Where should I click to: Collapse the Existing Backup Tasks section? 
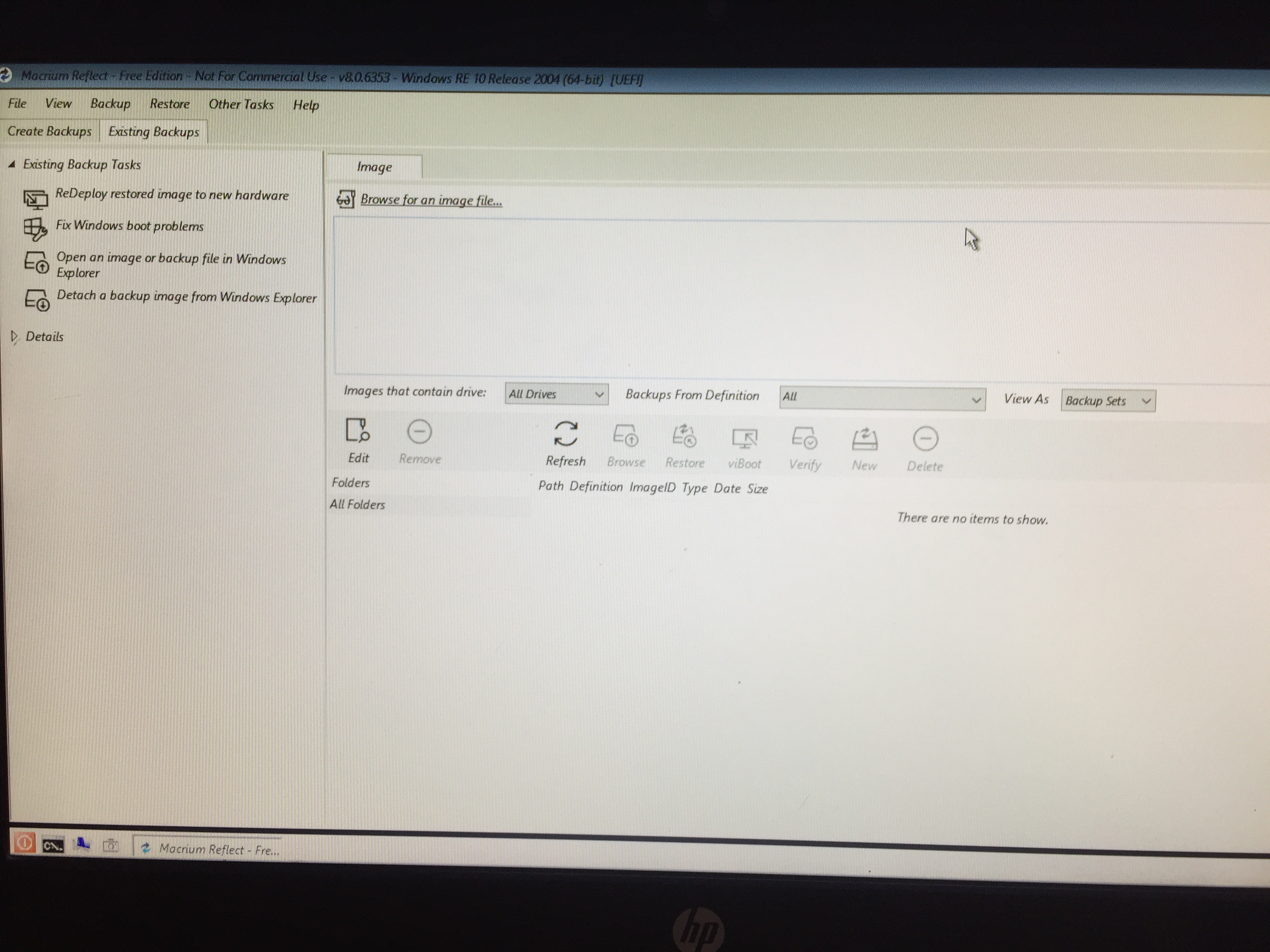click(x=12, y=164)
